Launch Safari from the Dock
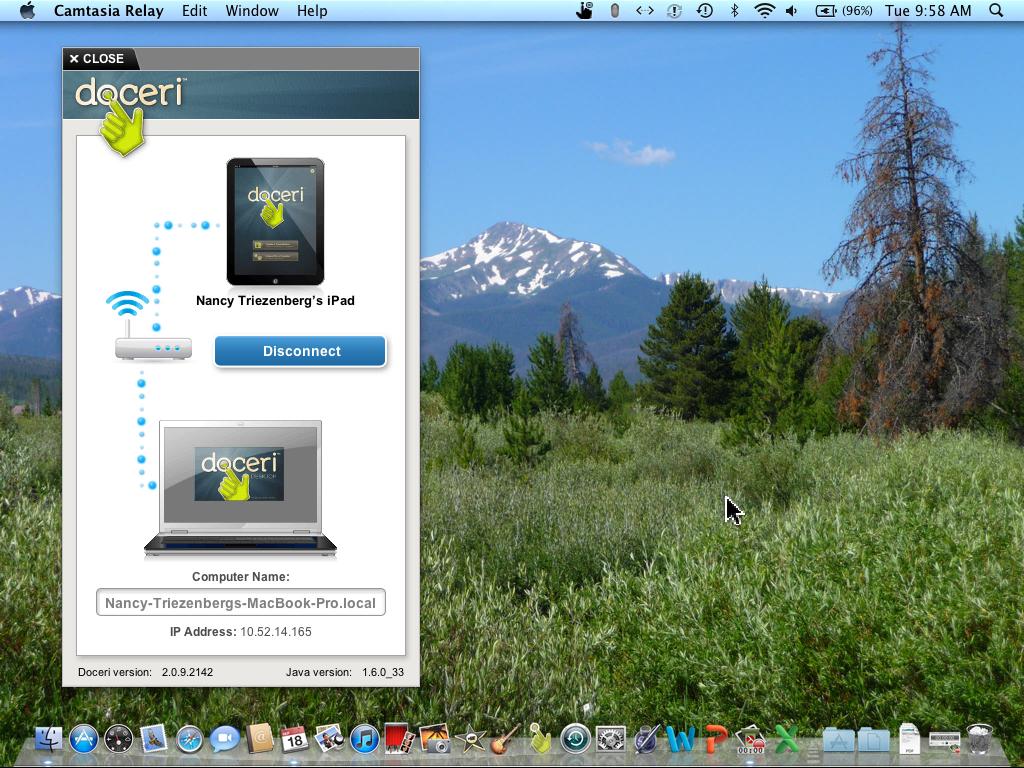This screenshot has height=768, width=1024. (x=189, y=739)
